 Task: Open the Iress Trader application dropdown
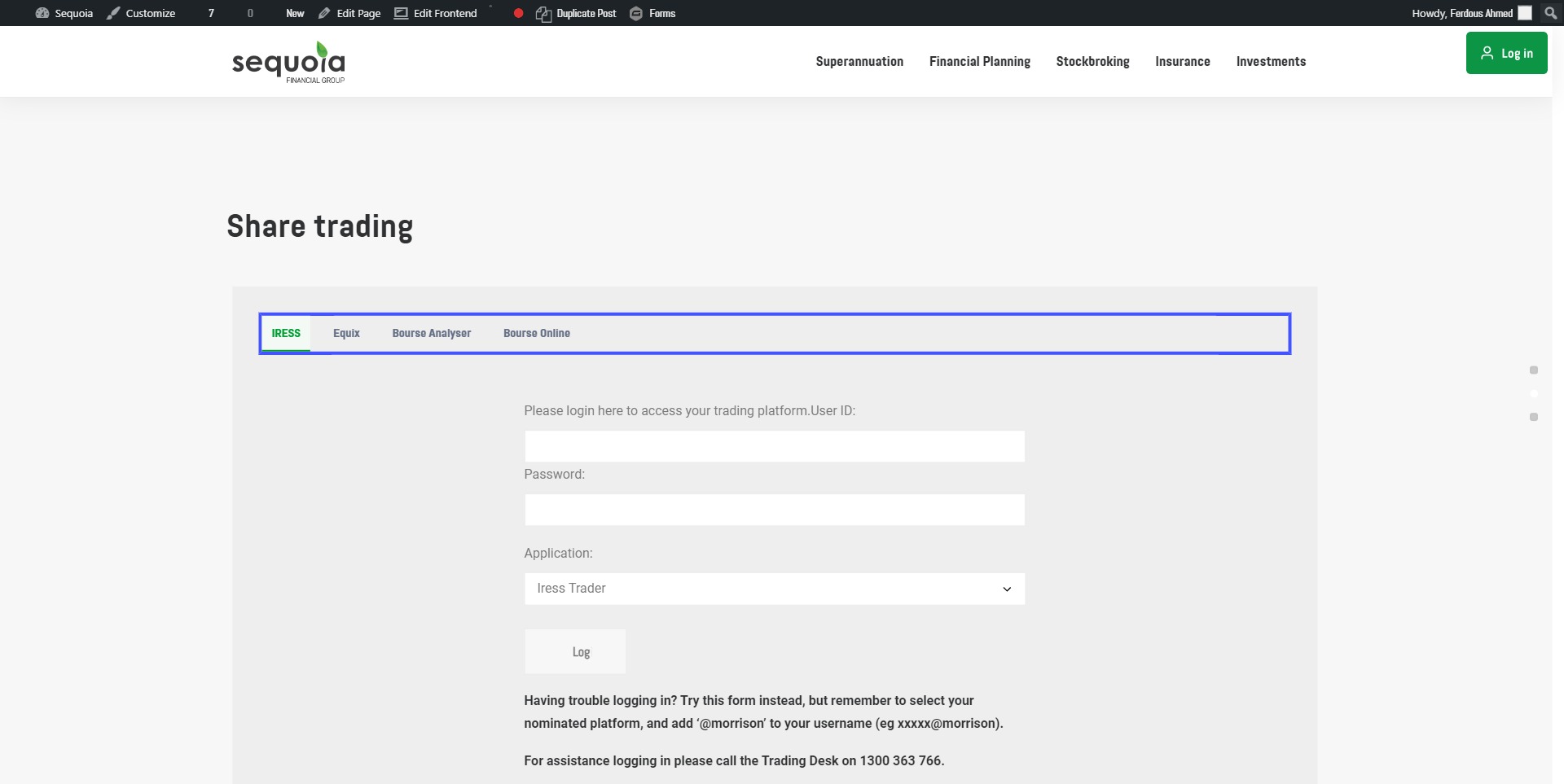tap(774, 589)
